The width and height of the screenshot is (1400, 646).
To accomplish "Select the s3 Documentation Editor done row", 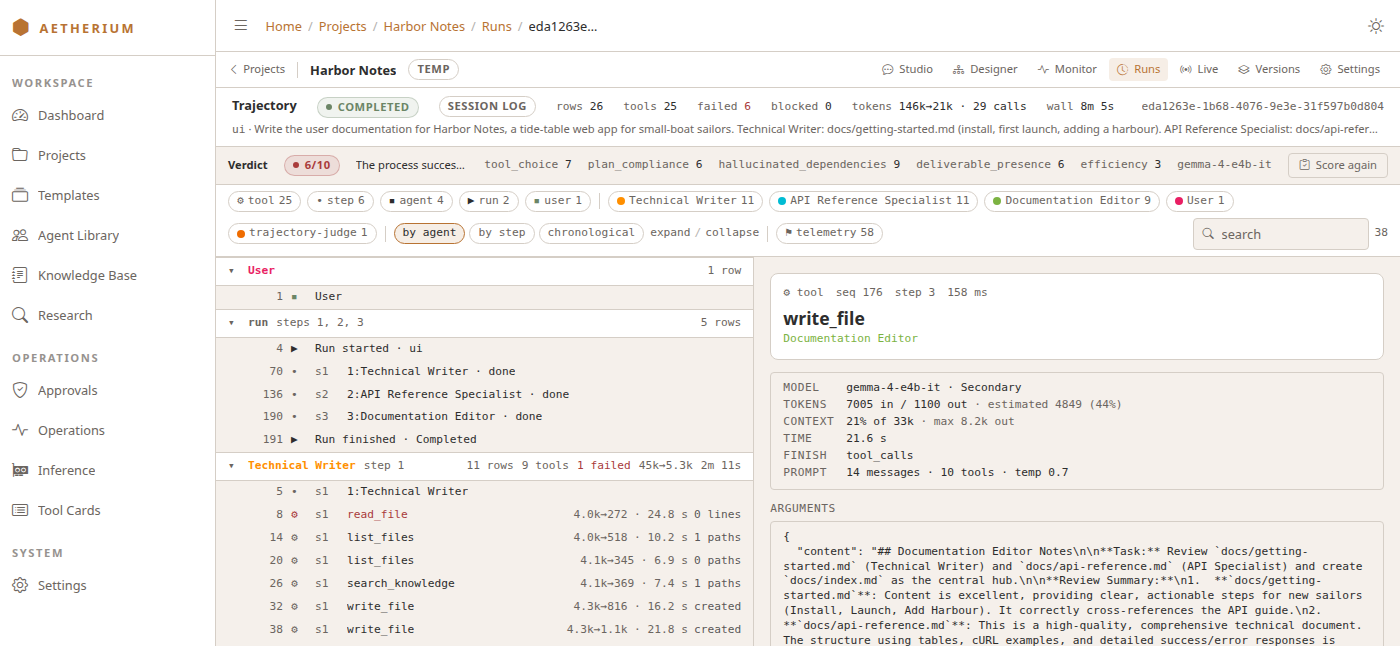I will coord(484,417).
